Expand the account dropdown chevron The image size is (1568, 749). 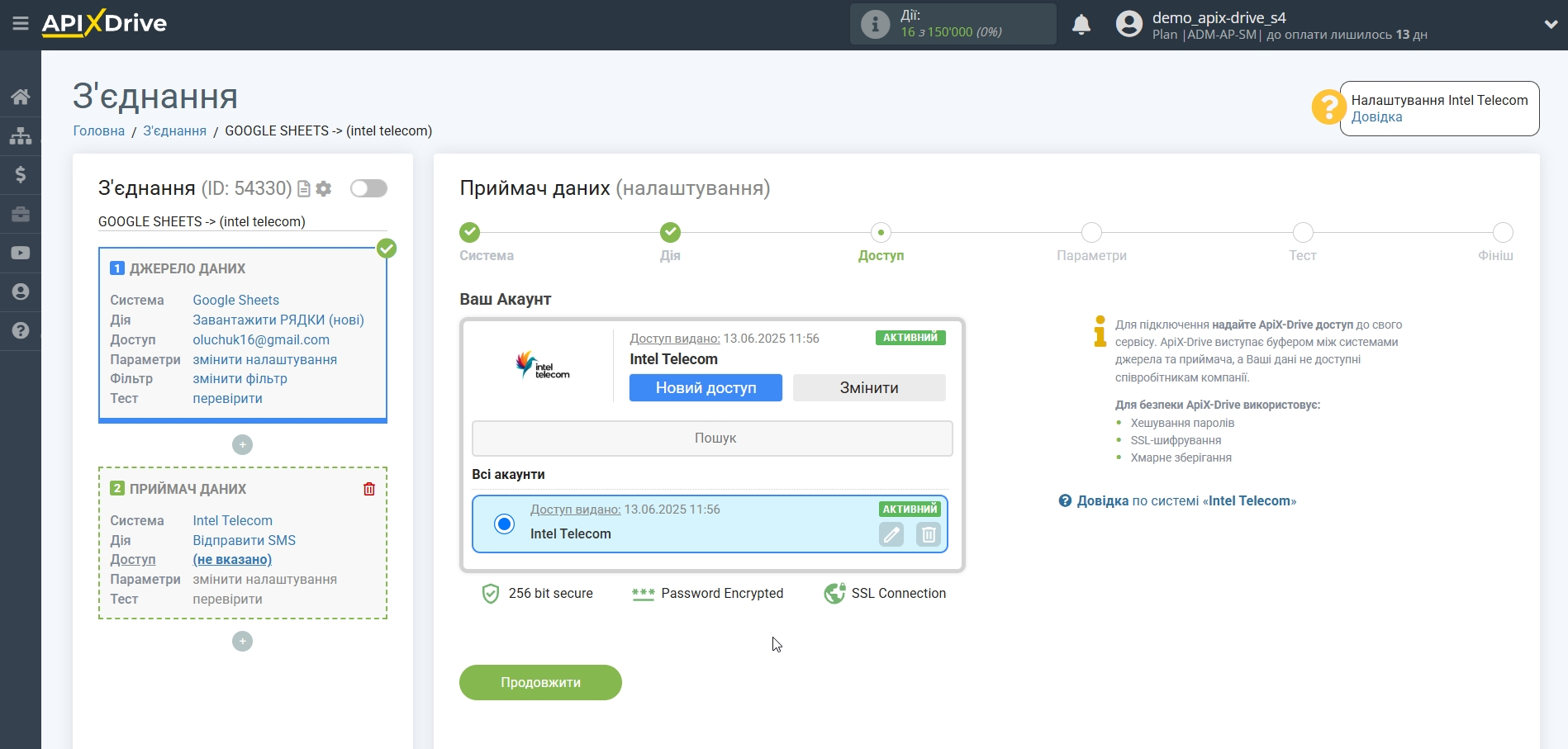(x=1551, y=25)
